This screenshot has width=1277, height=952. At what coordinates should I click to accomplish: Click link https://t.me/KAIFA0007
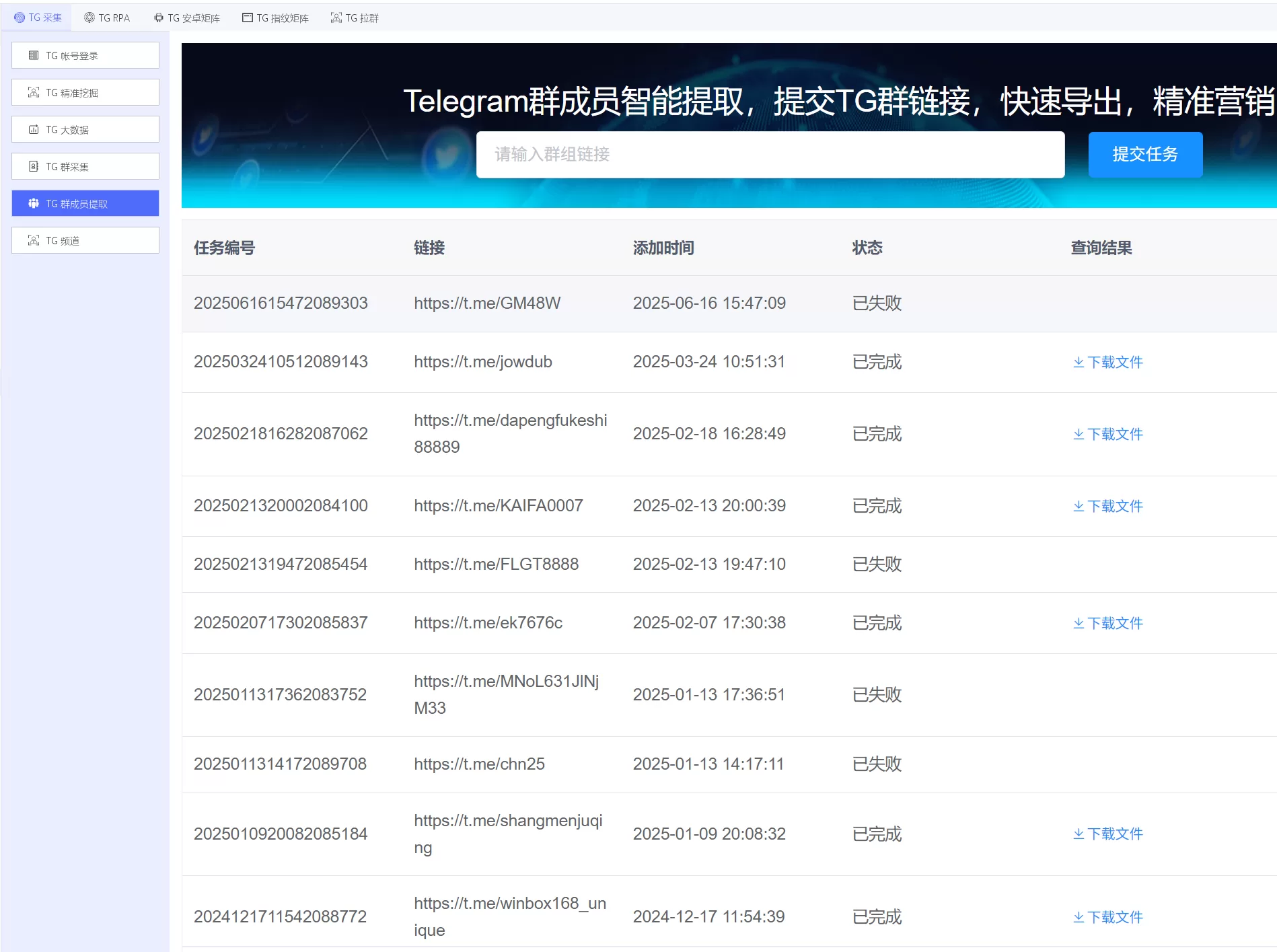point(499,505)
